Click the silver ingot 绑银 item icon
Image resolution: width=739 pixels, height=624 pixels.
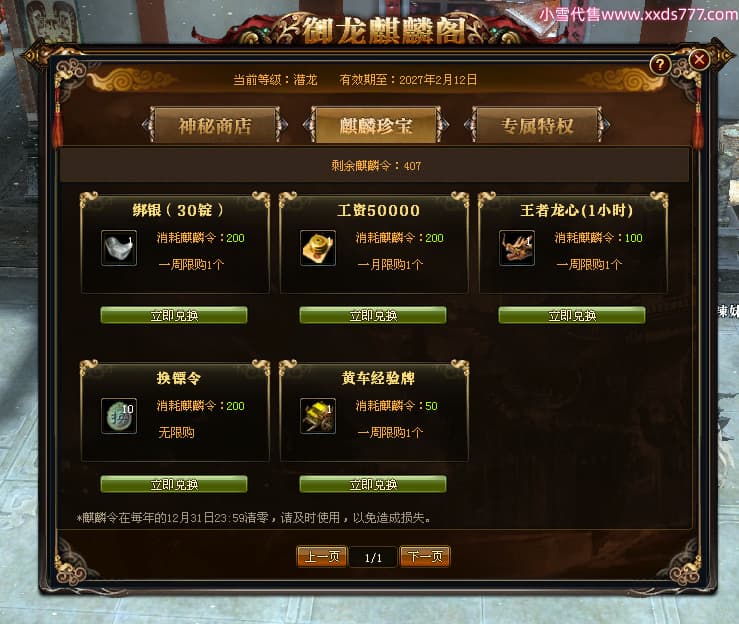[x=119, y=248]
